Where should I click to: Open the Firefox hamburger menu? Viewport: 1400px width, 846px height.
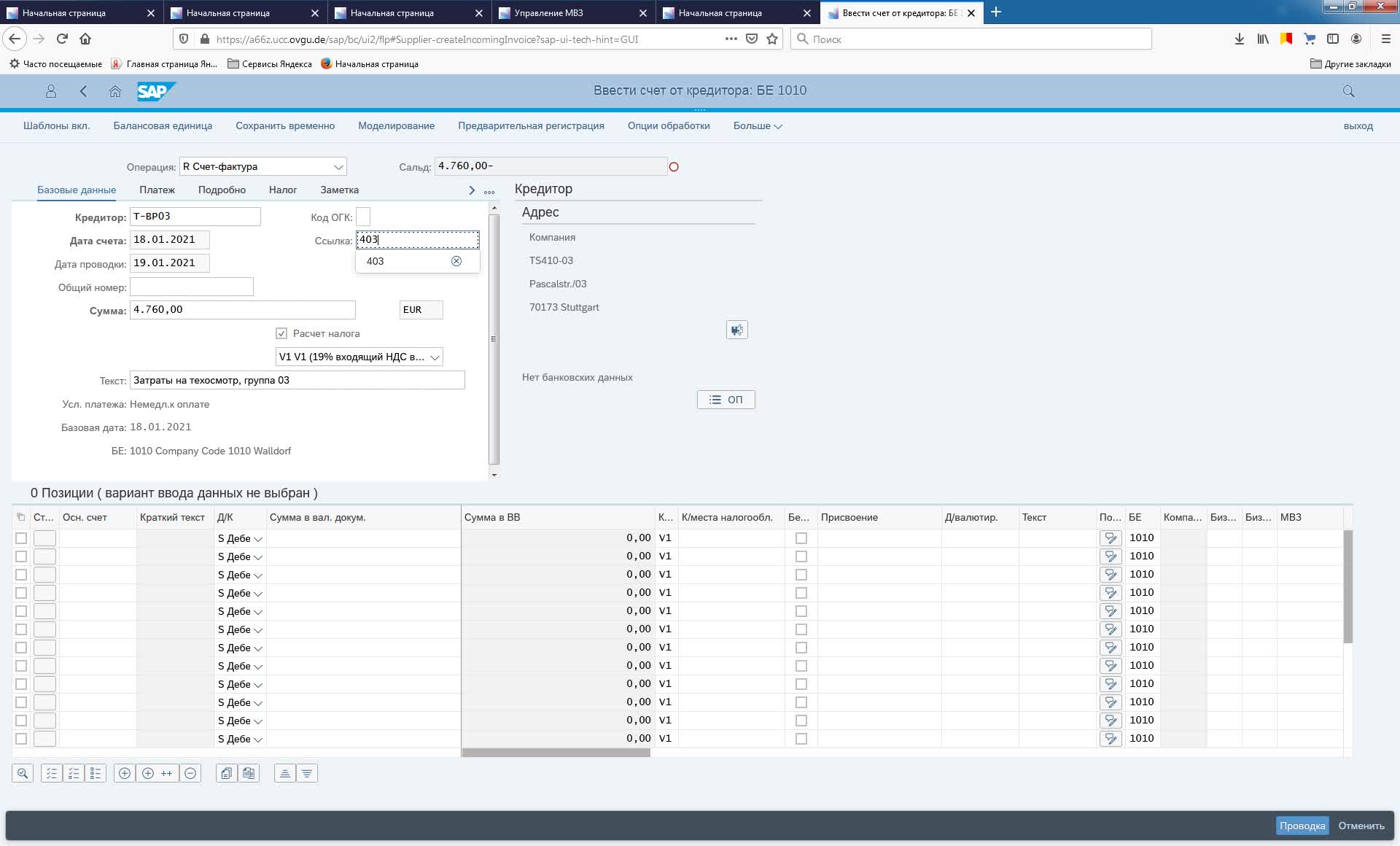coord(1386,39)
